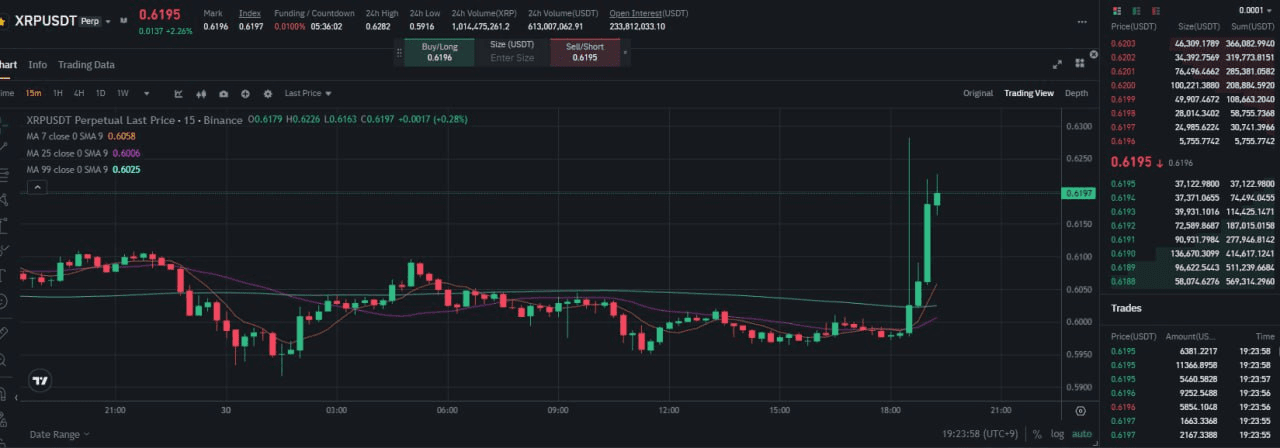Image resolution: width=1280 pixels, height=448 pixels.
Task: Click the plus circle compare icon
Action: pos(245,93)
